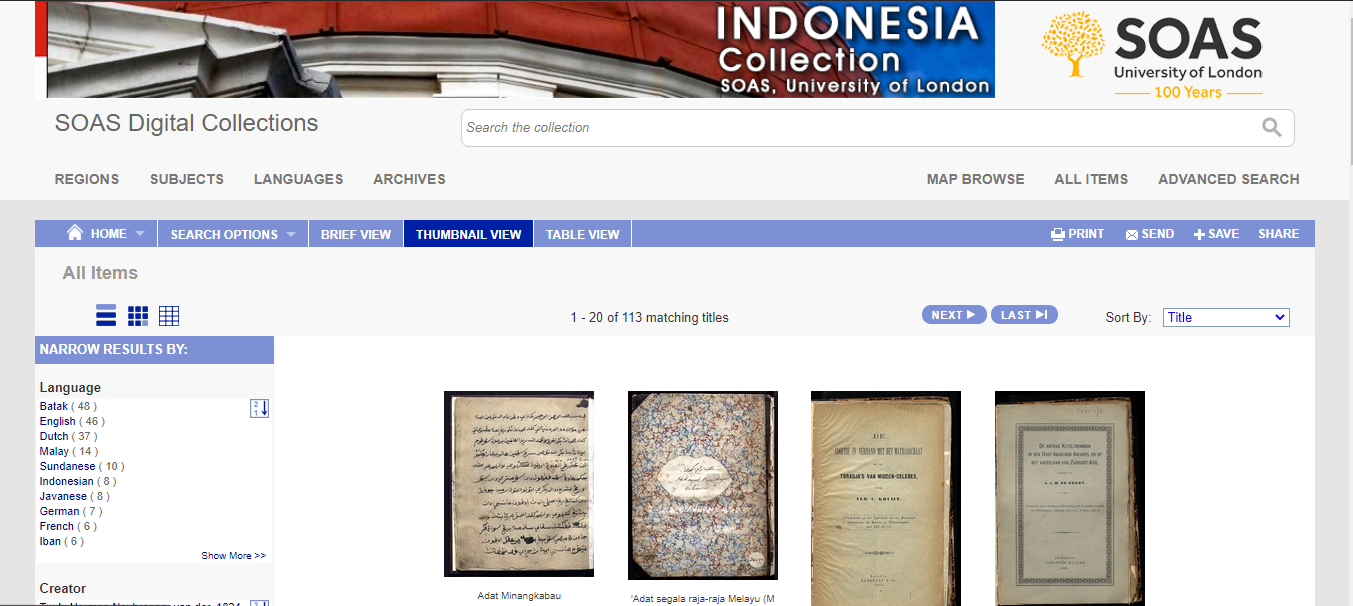Click the SOAS Digital Collections title
The width and height of the screenshot is (1353, 606).
click(x=186, y=123)
